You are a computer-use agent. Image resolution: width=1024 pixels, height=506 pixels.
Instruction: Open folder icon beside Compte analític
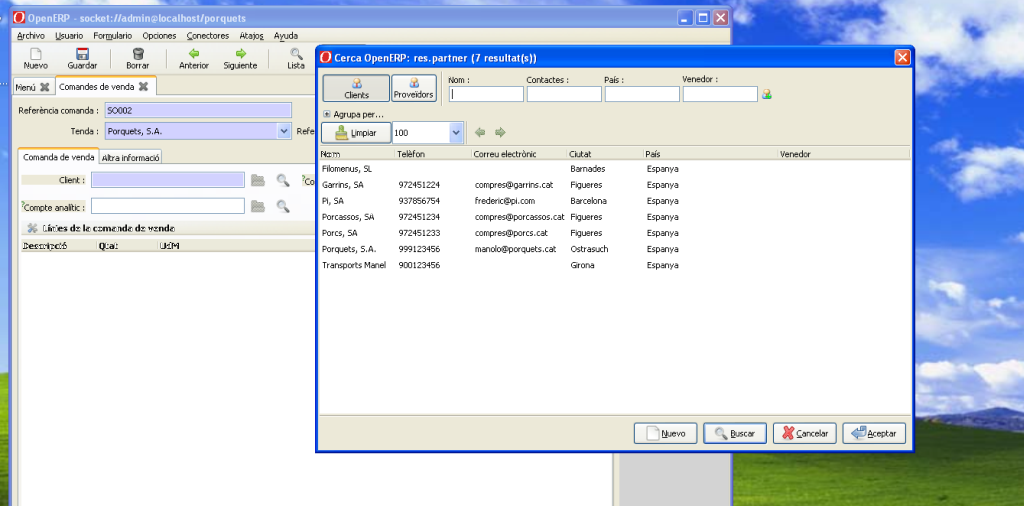pos(258,206)
